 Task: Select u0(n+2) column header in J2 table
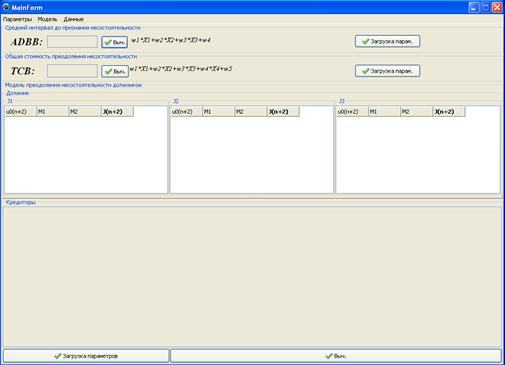pos(186,112)
